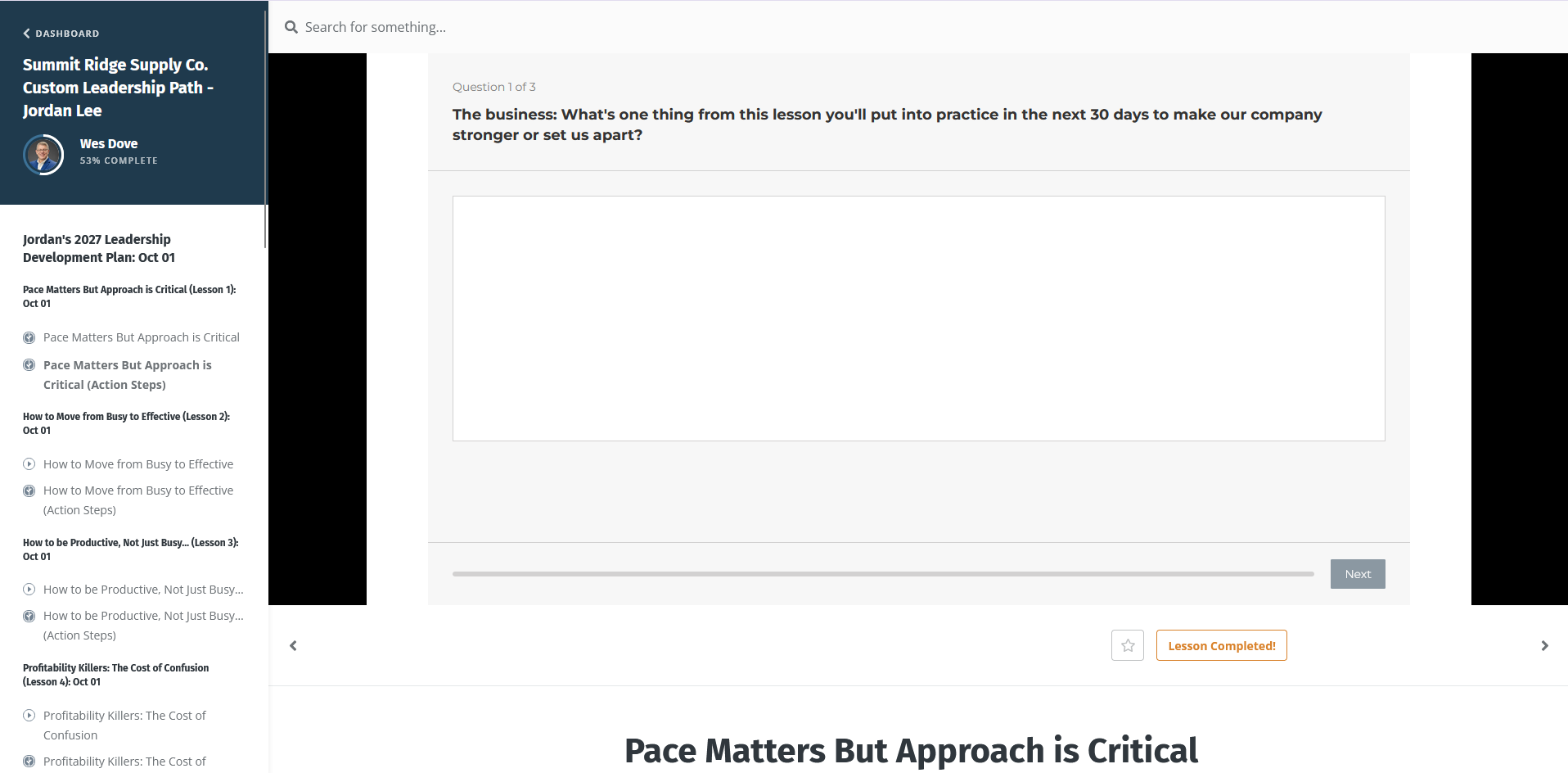Click the Wes Dove instructor name

[x=109, y=143]
